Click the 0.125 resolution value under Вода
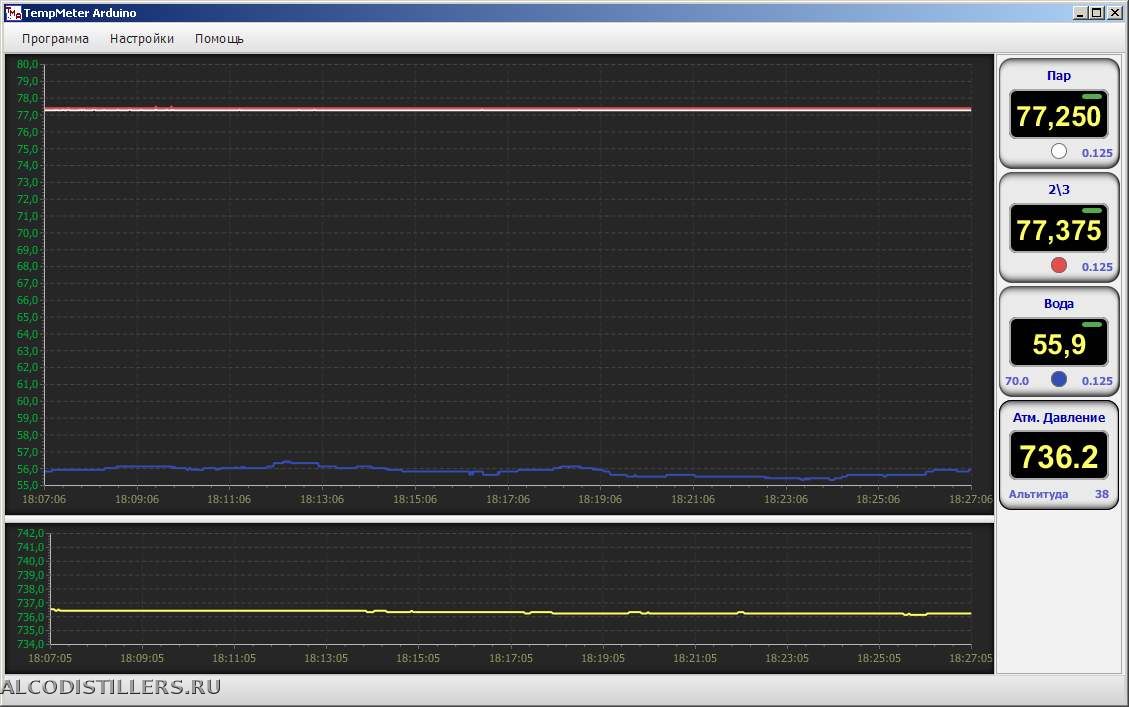This screenshot has height=707, width=1129. coord(1097,381)
